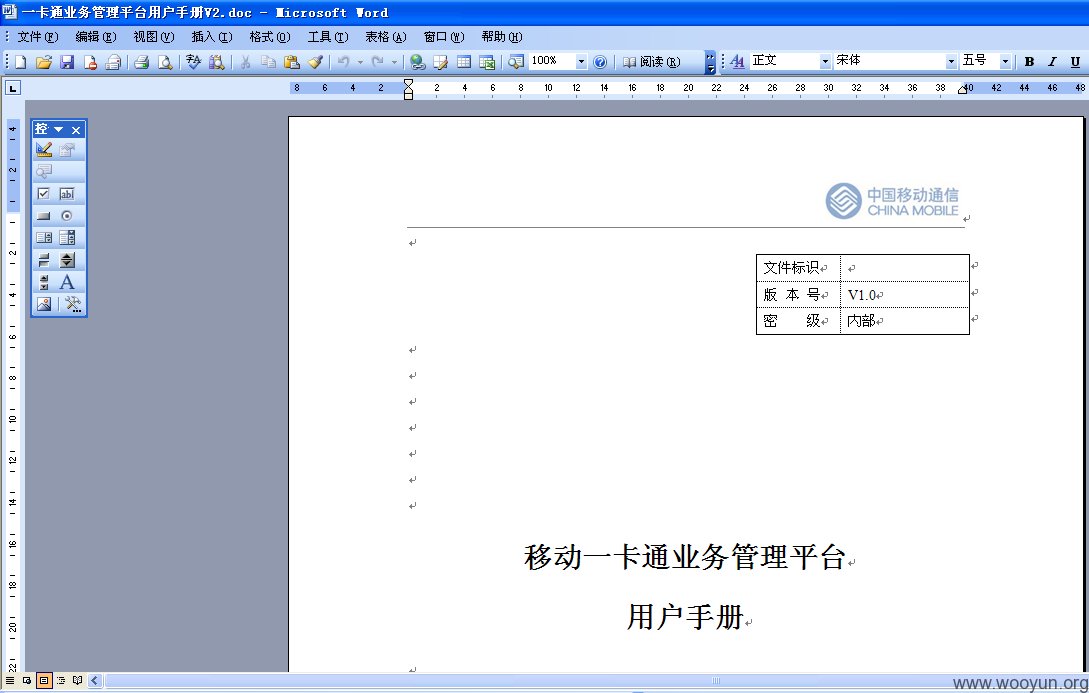This screenshot has width=1089, height=693.
Task: Insert a check box control
Action: coord(44,194)
